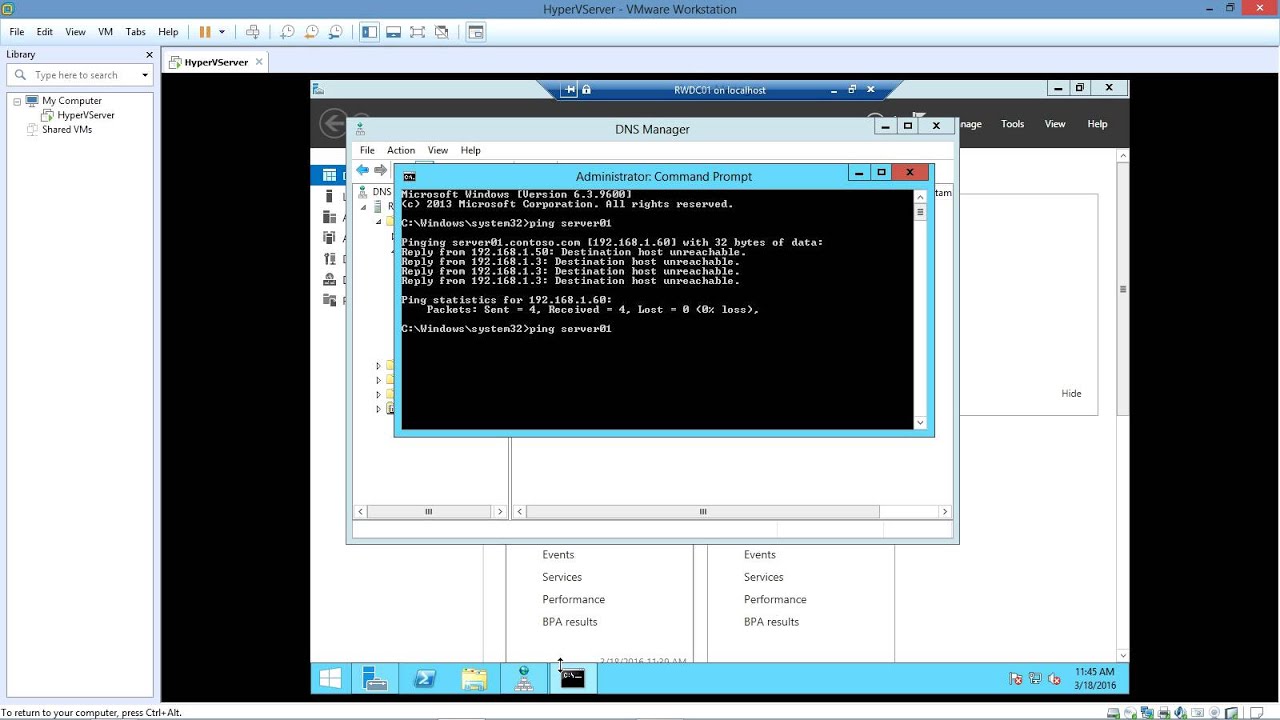Click Services link in the right tile
Screen dimensions: 1280x720
[764, 577]
